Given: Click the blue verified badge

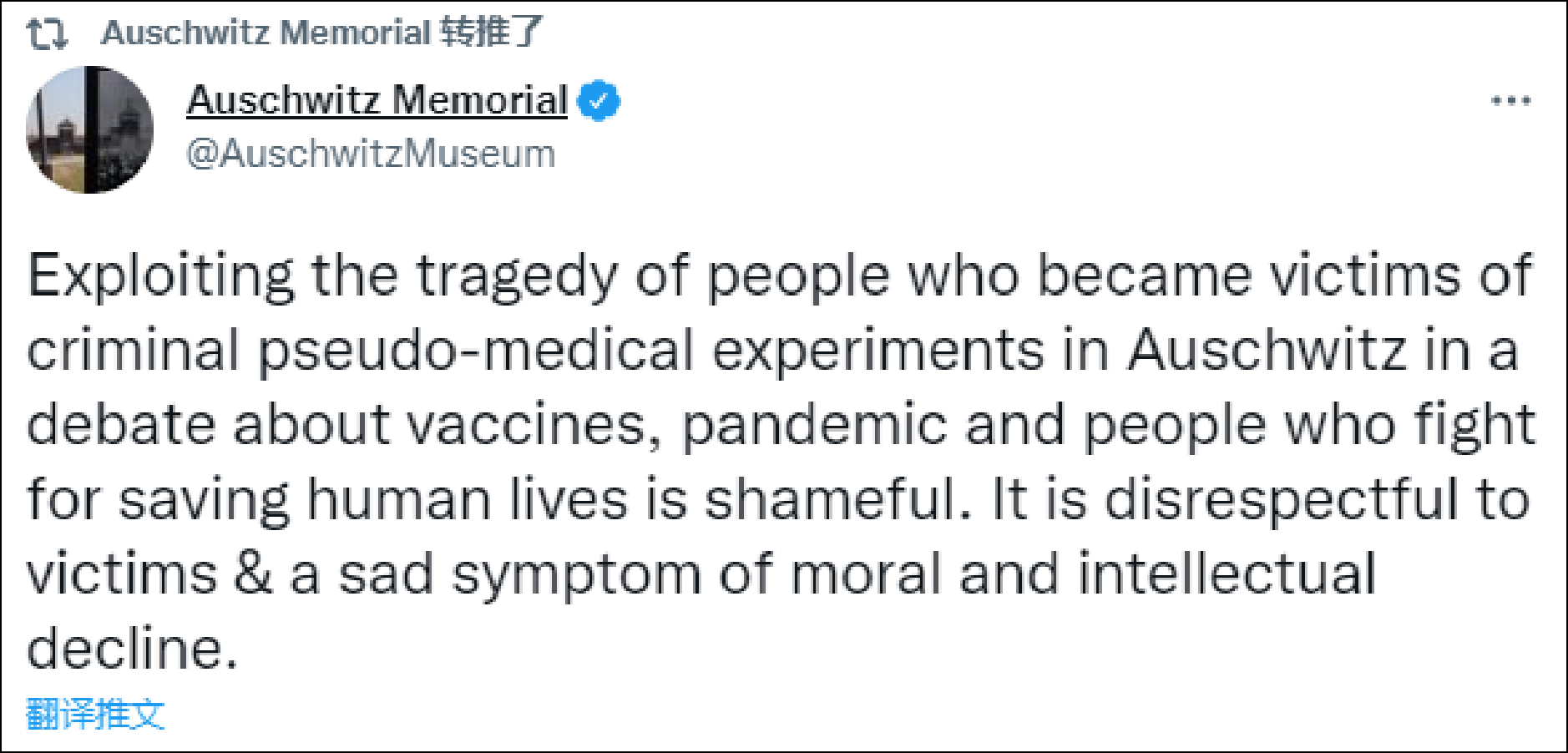Looking at the screenshot, I should click(599, 101).
